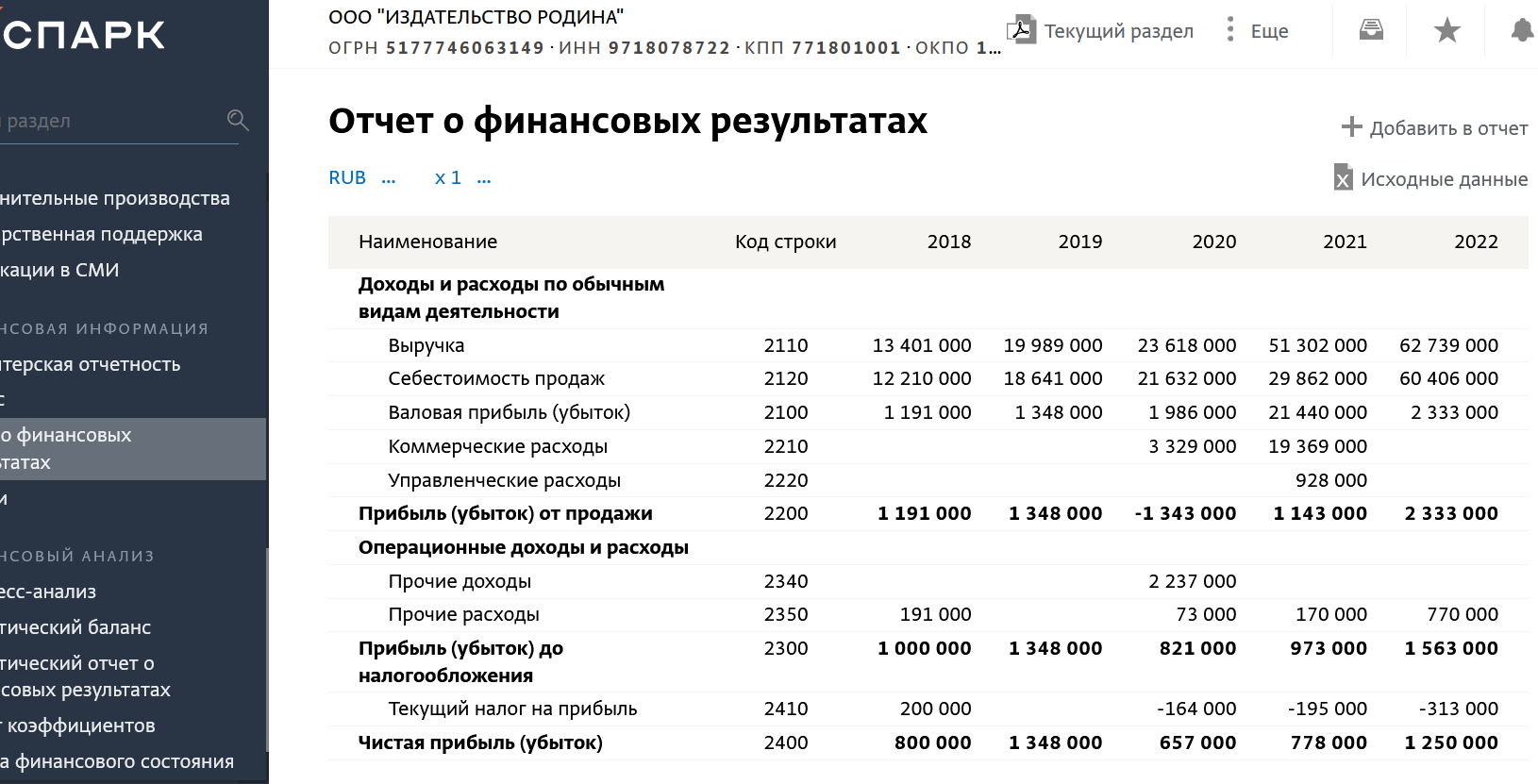Click the Отчет о финансовых результатах heading
The height and width of the screenshot is (784, 1538).
pyautogui.click(x=627, y=121)
